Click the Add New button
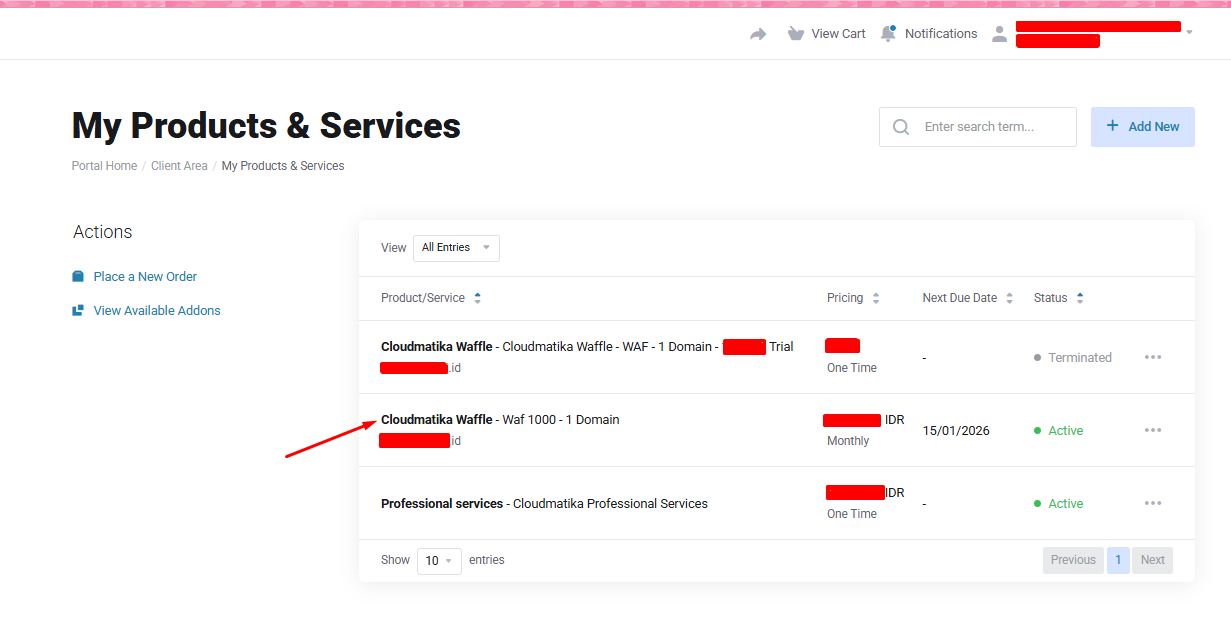Screen dimensions: 1231x621 click(x=1143, y=127)
